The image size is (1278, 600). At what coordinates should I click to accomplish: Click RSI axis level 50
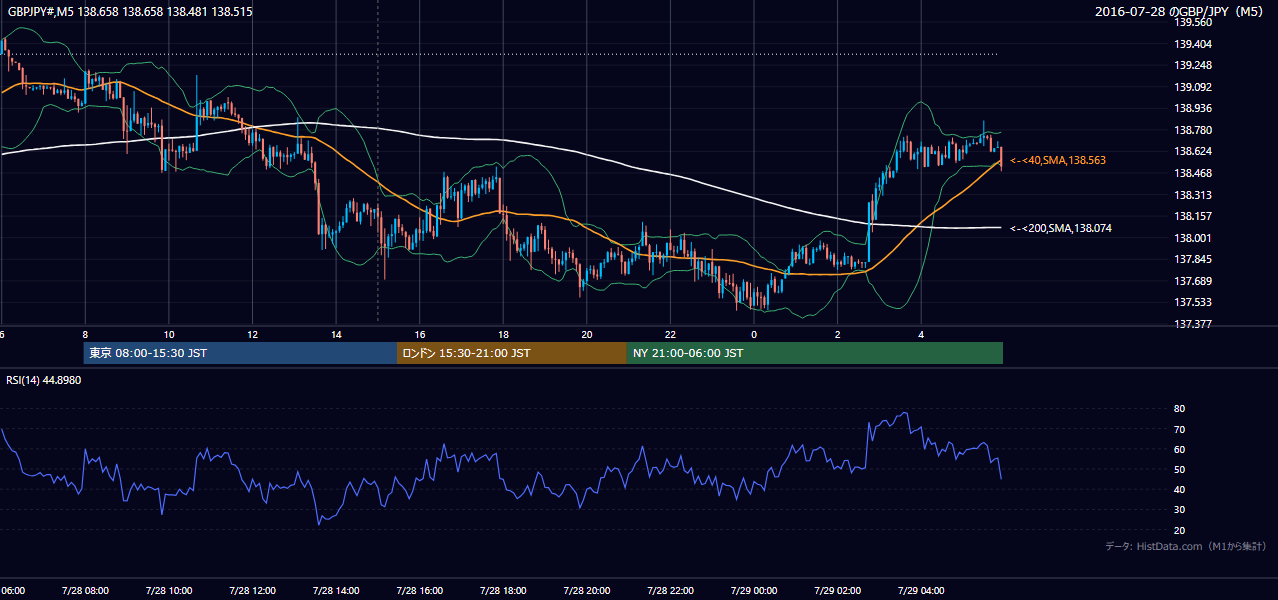tap(1180, 469)
